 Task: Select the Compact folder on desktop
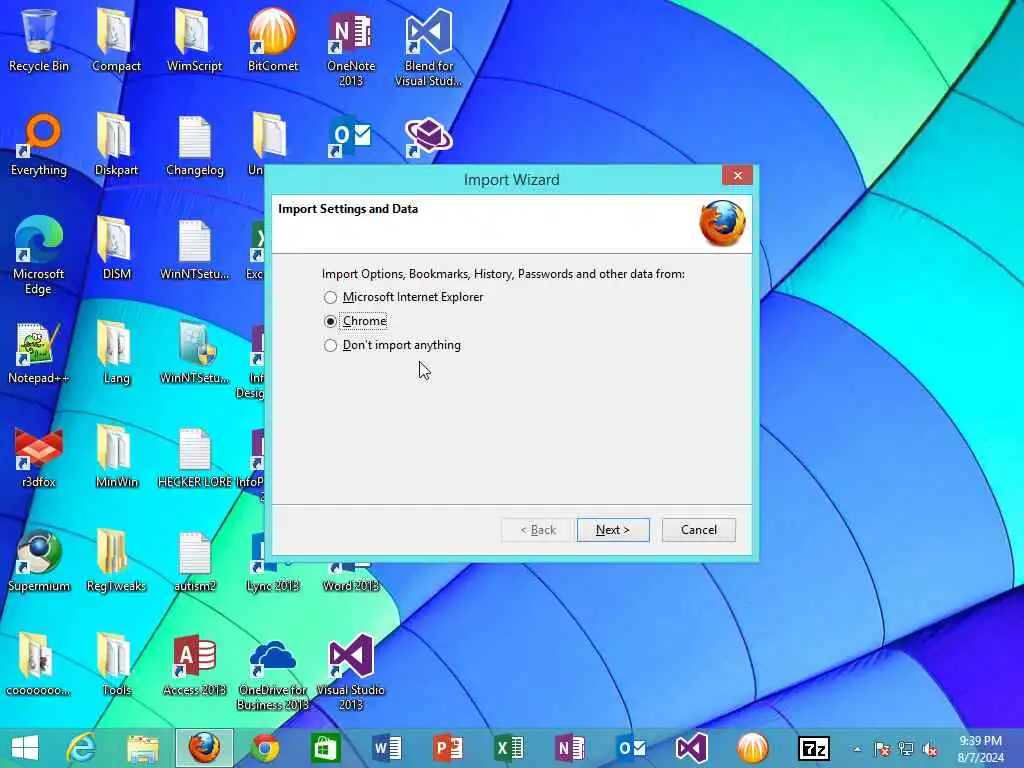pos(116,40)
